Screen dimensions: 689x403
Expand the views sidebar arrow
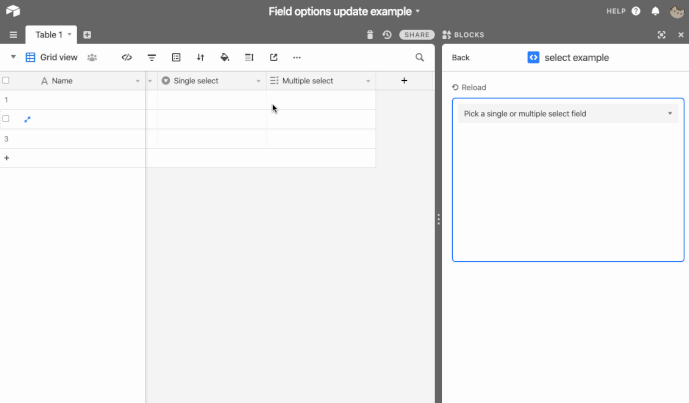(13, 57)
